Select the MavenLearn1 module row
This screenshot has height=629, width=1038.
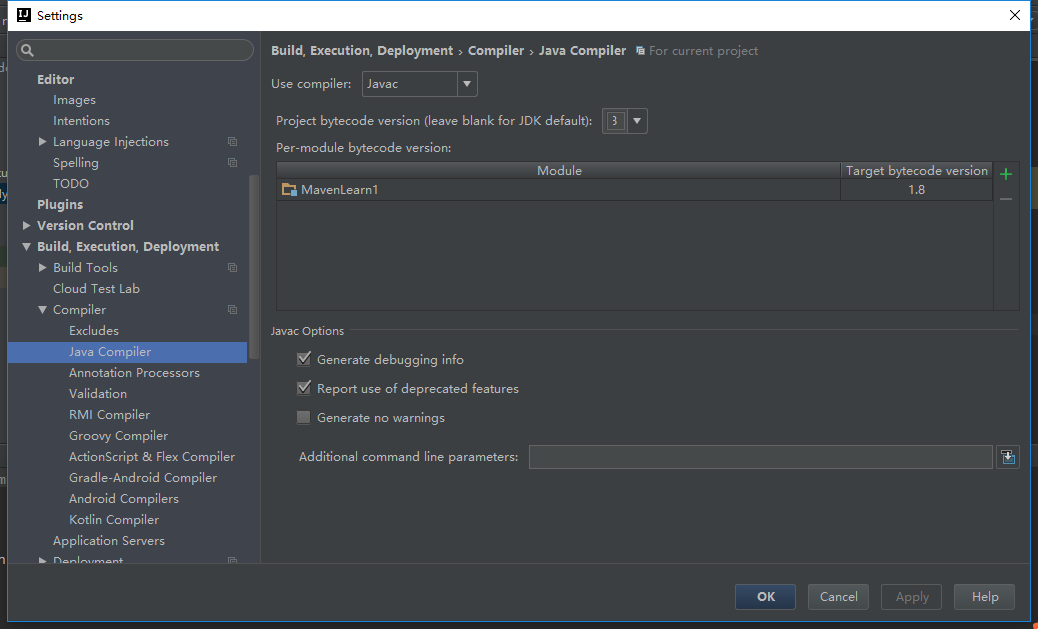pos(634,190)
